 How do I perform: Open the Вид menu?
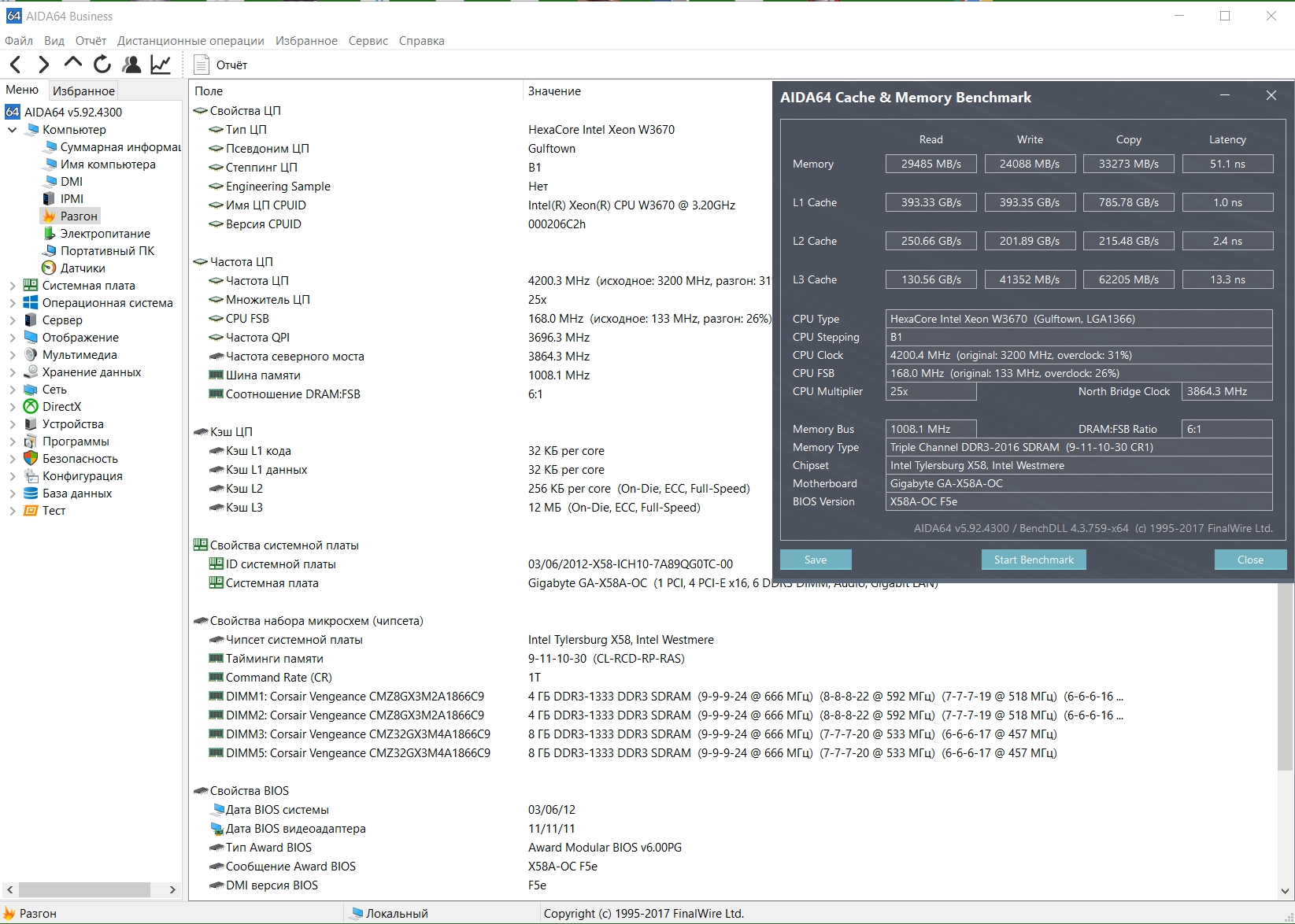[x=54, y=41]
